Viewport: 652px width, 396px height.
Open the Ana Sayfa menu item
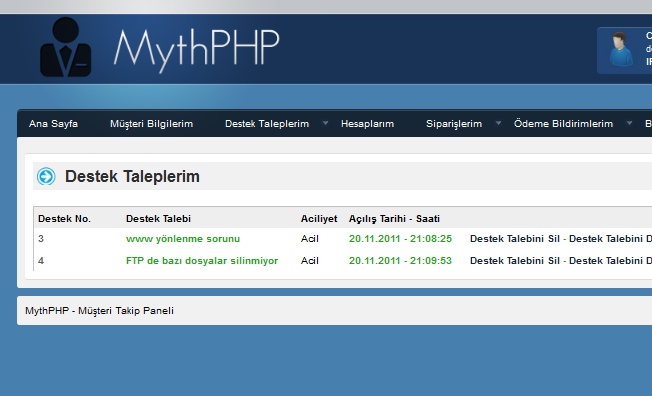53,124
